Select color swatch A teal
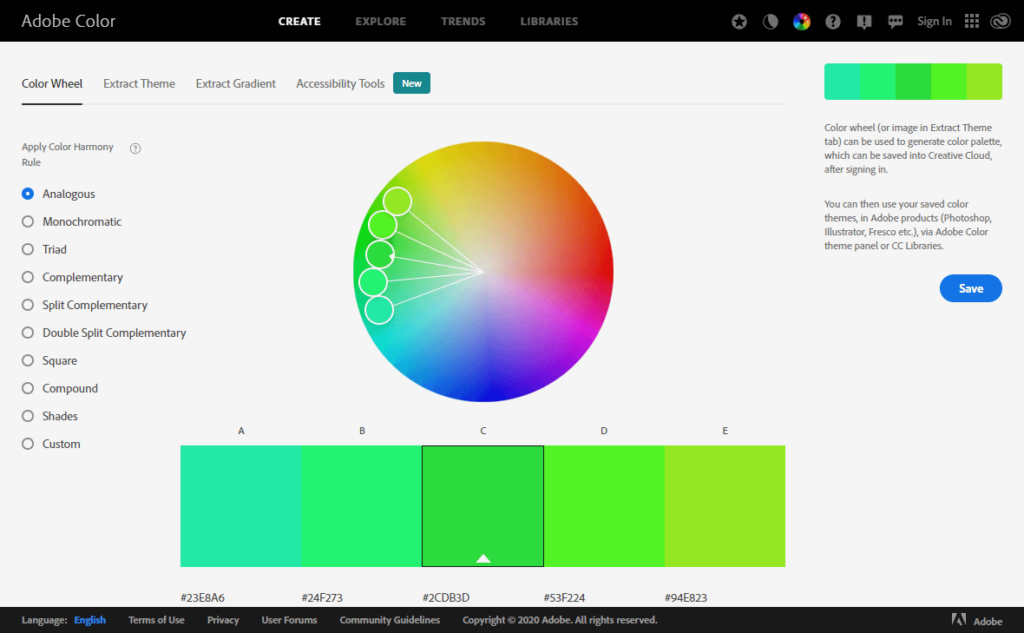The height and width of the screenshot is (633, 1024). point(240,506)
